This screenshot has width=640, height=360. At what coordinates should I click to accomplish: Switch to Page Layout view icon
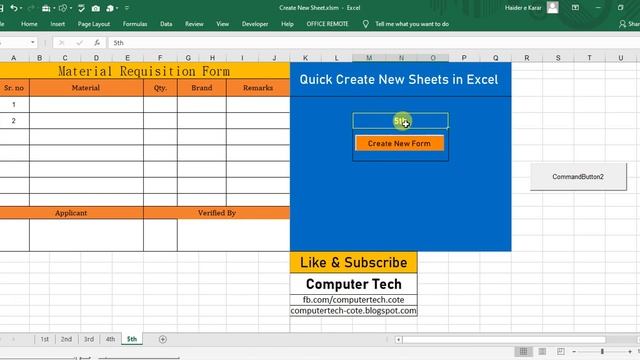coord(542,351)
